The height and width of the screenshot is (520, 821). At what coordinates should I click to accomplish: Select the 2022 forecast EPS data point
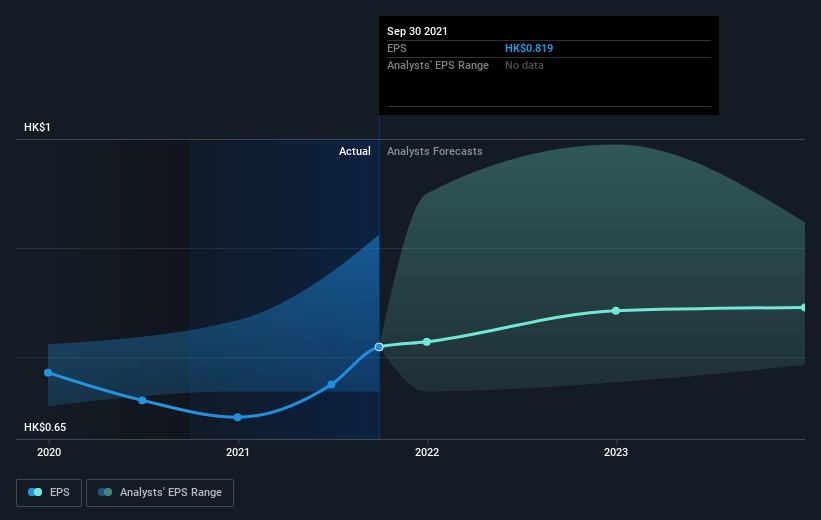coord(427,341)
